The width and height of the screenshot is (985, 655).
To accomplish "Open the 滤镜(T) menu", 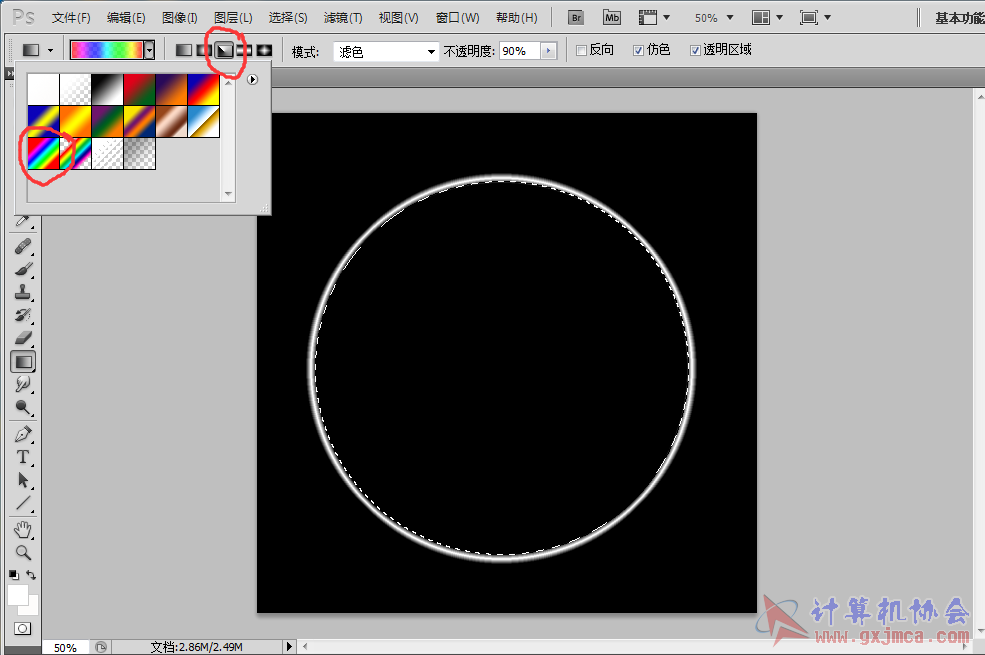I will point(343,18).
